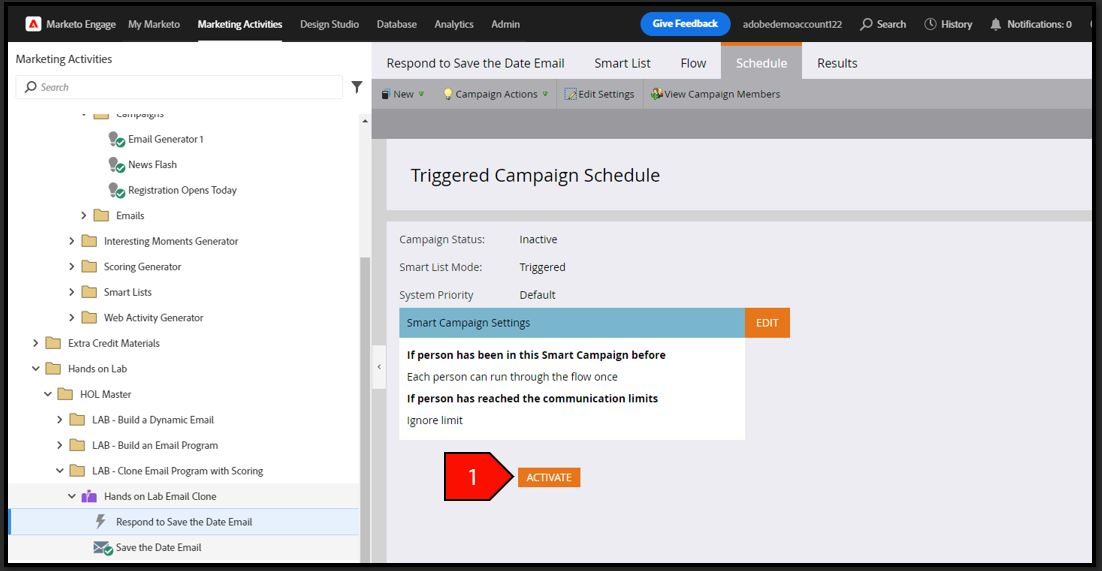Go to Database section
1102x571 pixels.
point(396,24)
